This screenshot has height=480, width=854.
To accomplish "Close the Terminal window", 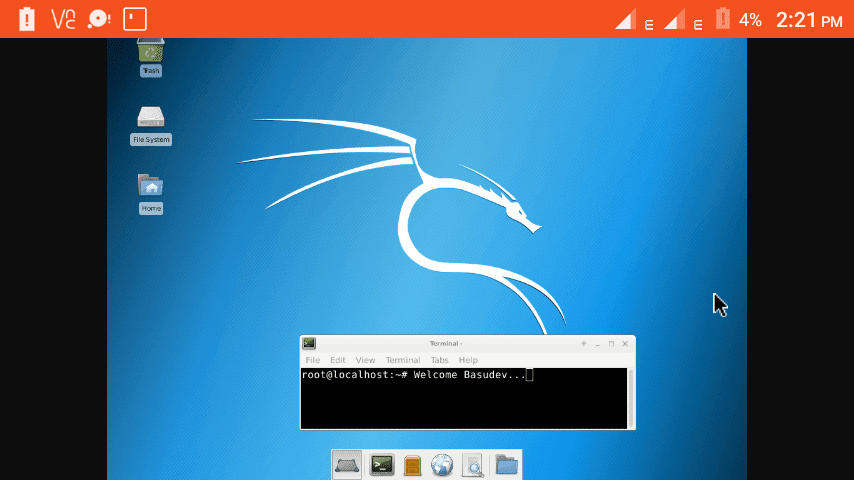I will [625, 344].
